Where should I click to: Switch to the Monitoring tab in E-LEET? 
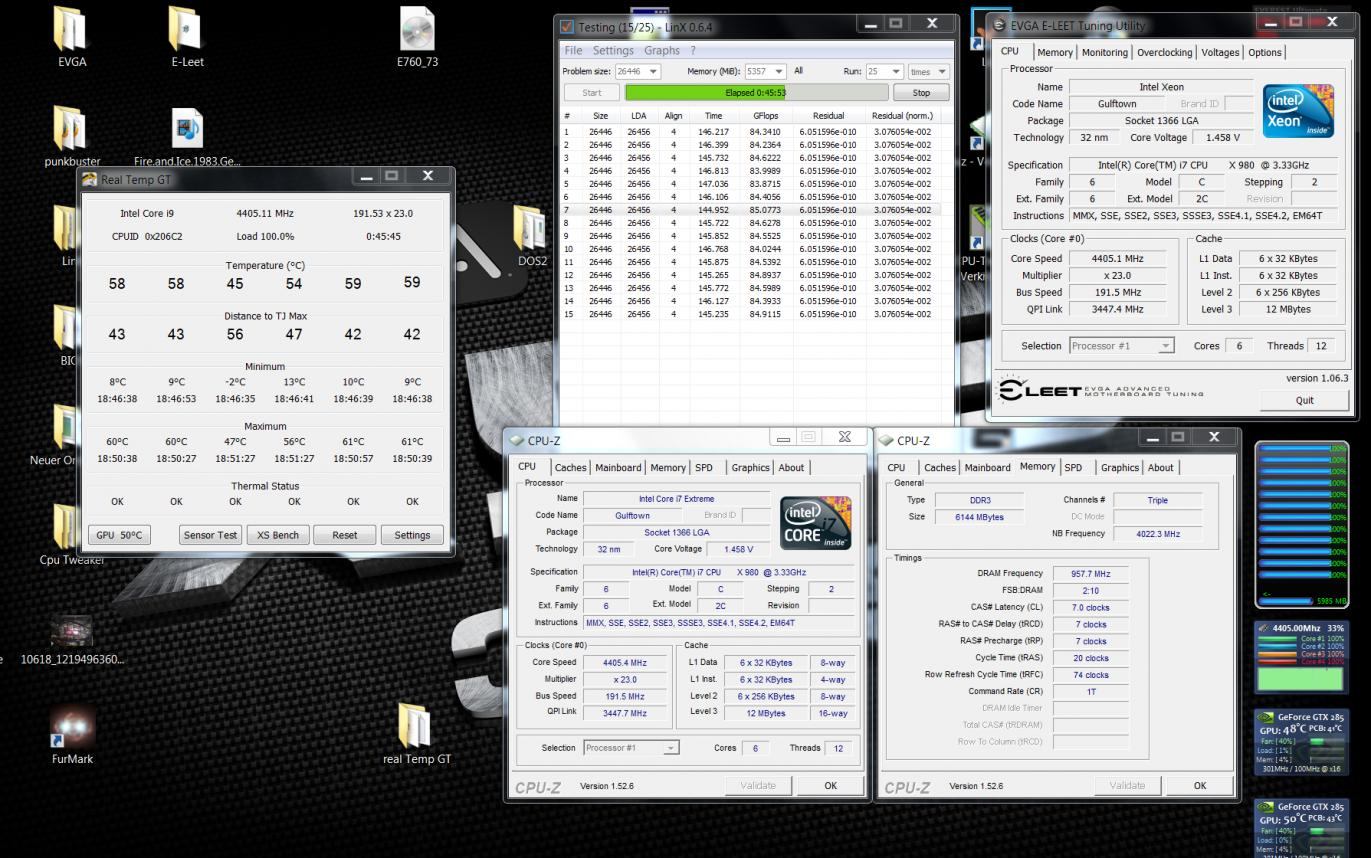click(x=1104, y=52)
